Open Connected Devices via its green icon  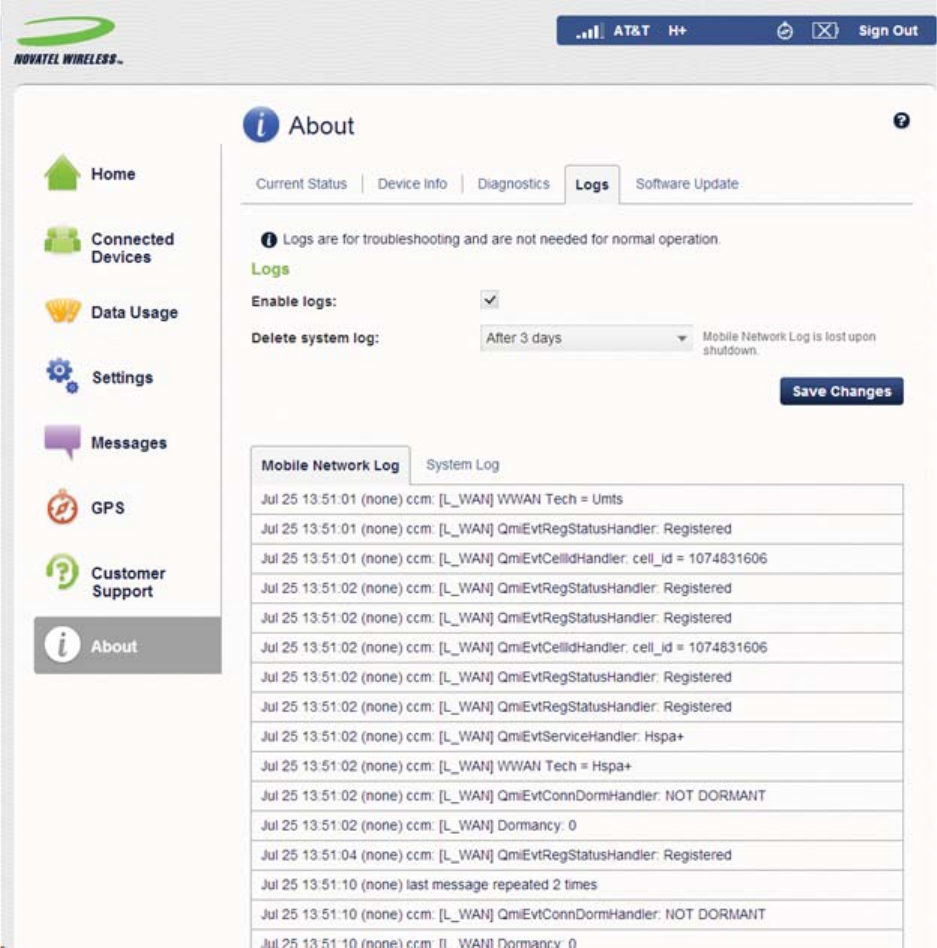62,241
